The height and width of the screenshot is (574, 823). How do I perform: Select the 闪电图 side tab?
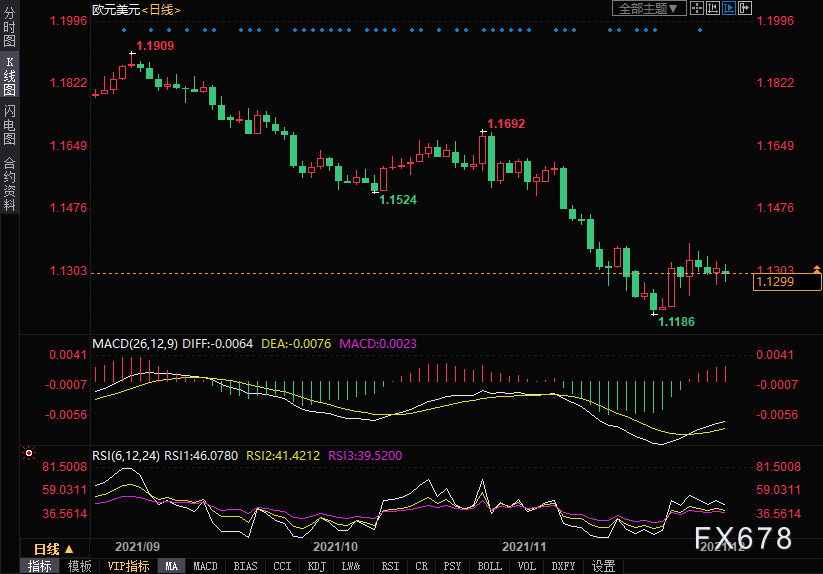pyautogui.click(x=9, y=125)
